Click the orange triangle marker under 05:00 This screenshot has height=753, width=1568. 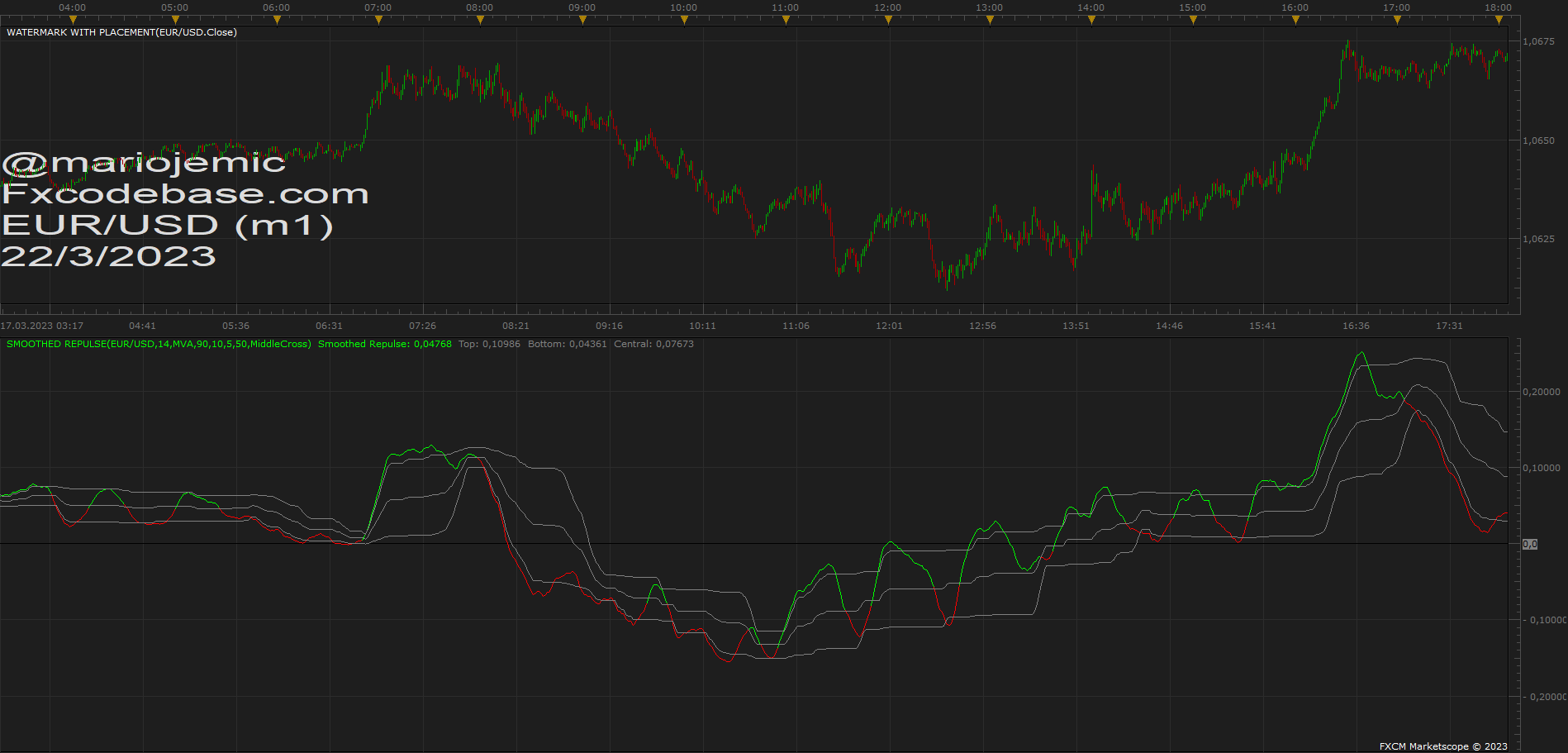(x=175, y=20)
